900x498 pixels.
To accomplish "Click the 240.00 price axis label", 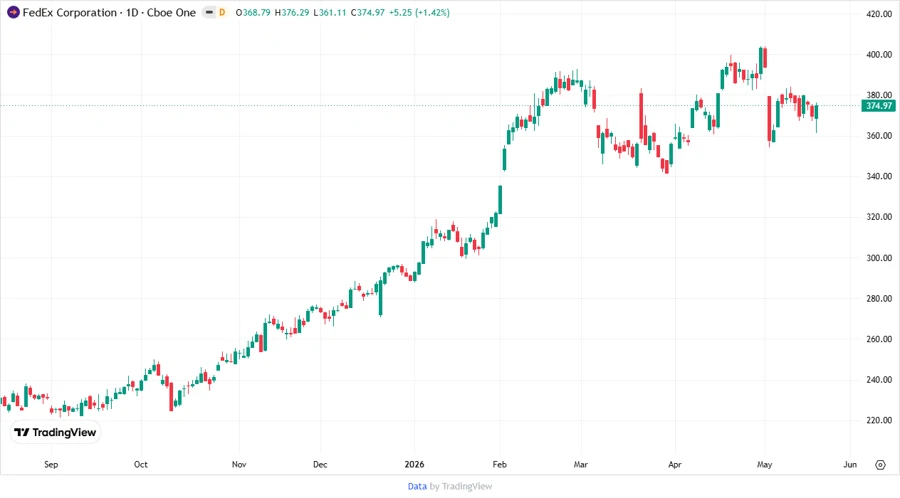I will (879, 380).
